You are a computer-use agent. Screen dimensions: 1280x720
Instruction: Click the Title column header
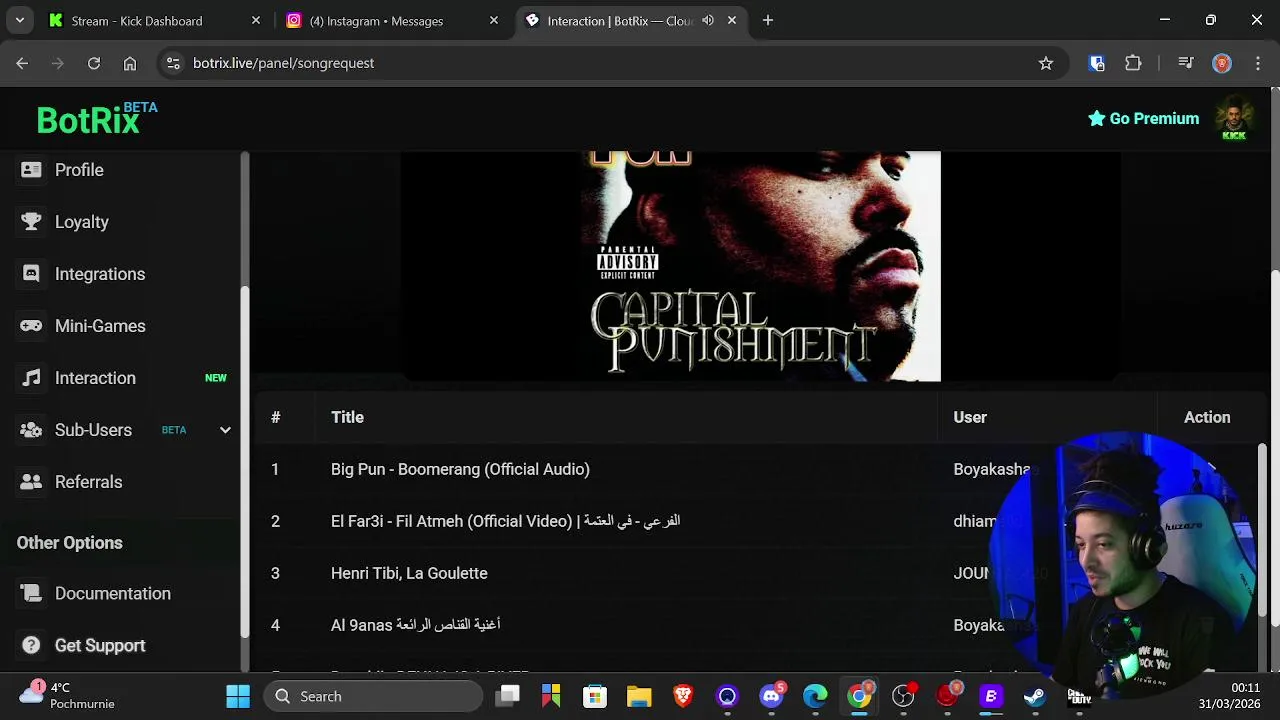point(347,417)
